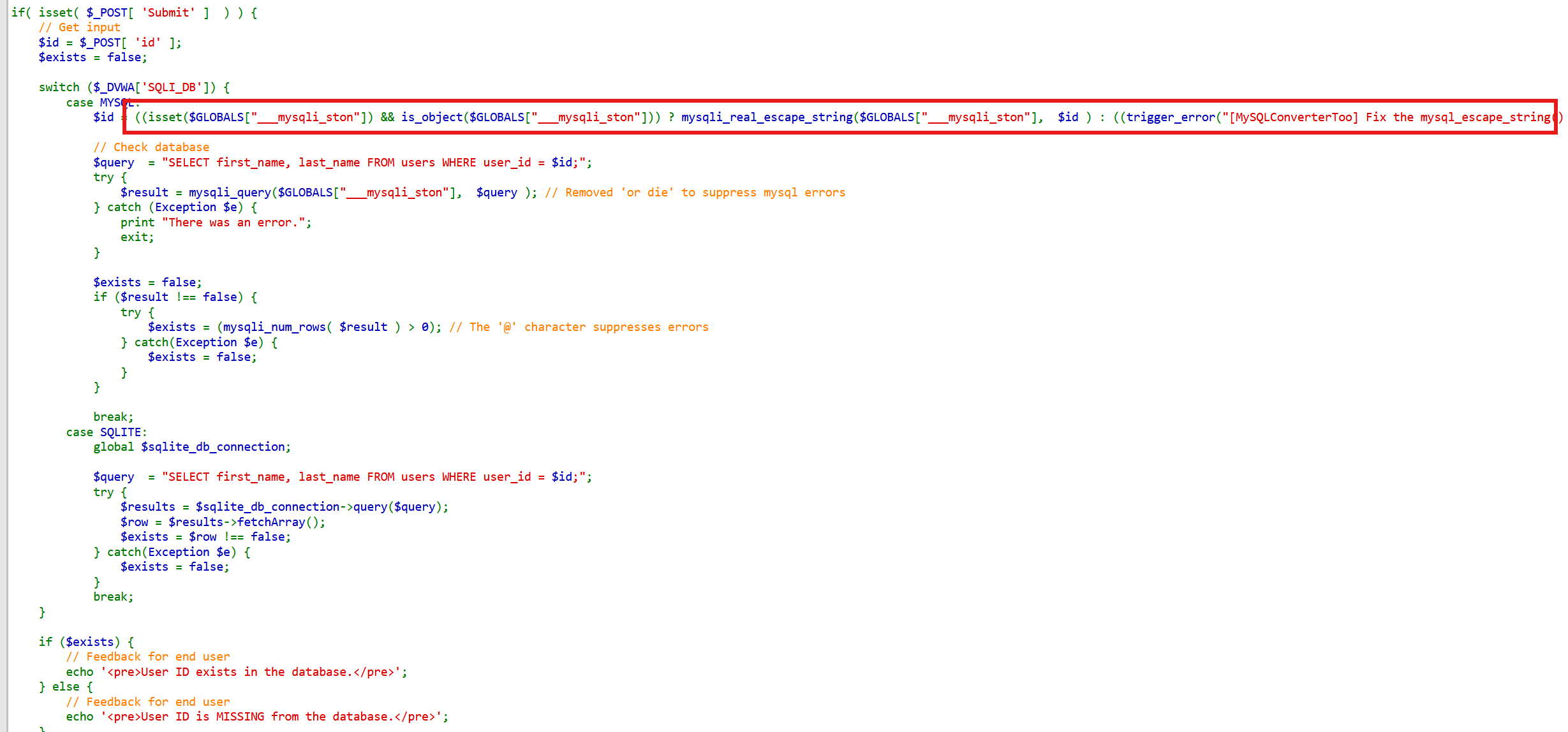The image size is (1568, 732).
Task: Click the 'if ($exists) {' statement
Action: pos(86,642)
